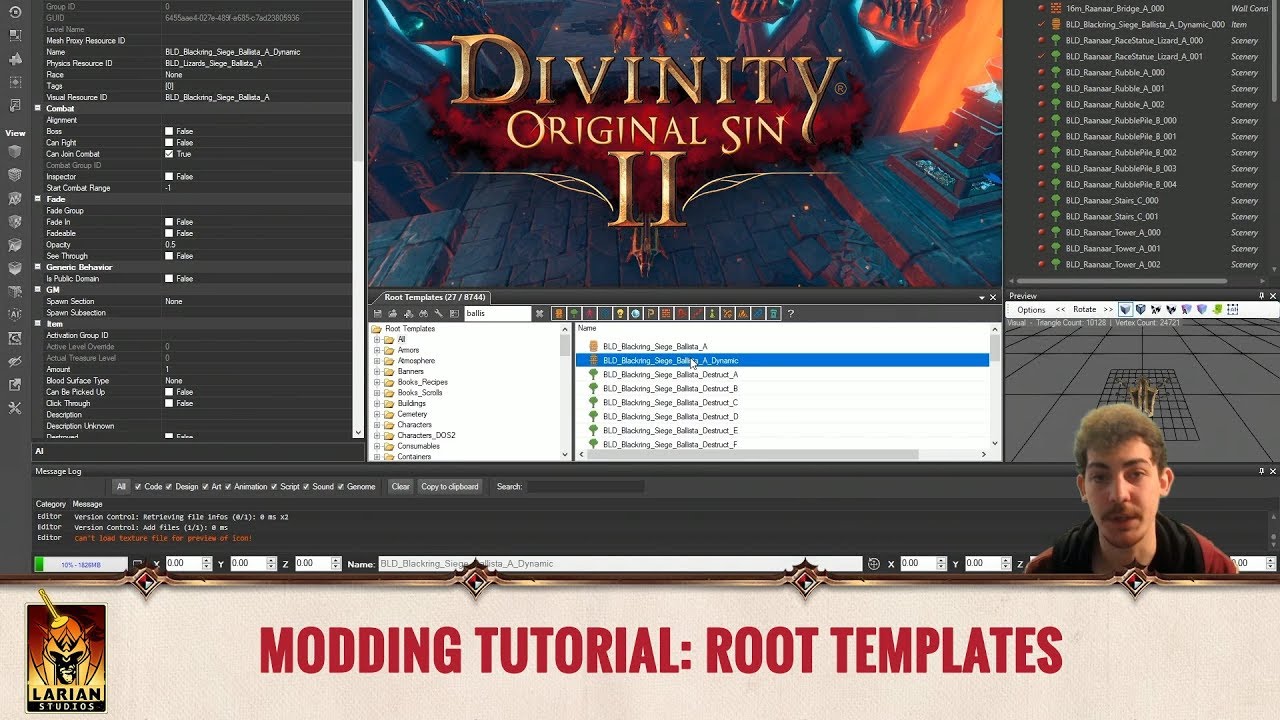This screenshot has width=1280, height=720.
Task: Toggle the item barrel filter icon
Action: click(560, 314)
